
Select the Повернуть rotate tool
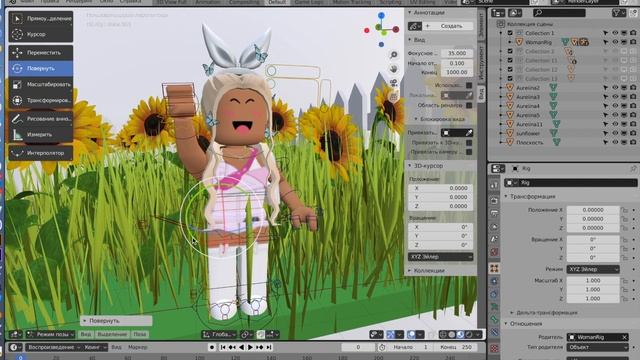point(41,68)
